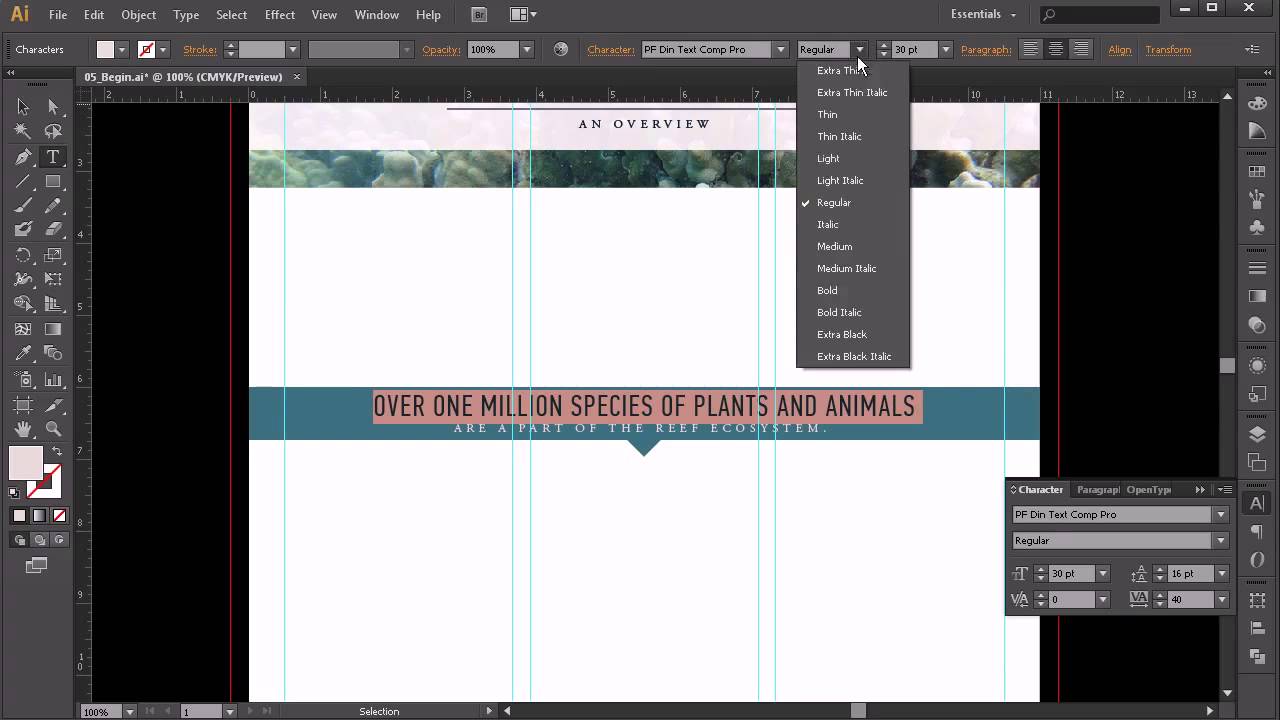The height and width of the screenshot is (720, 1280).
Task: Click the Fill color swatch in toolbox
Action: pyautogui.click(x=26, y=463)
